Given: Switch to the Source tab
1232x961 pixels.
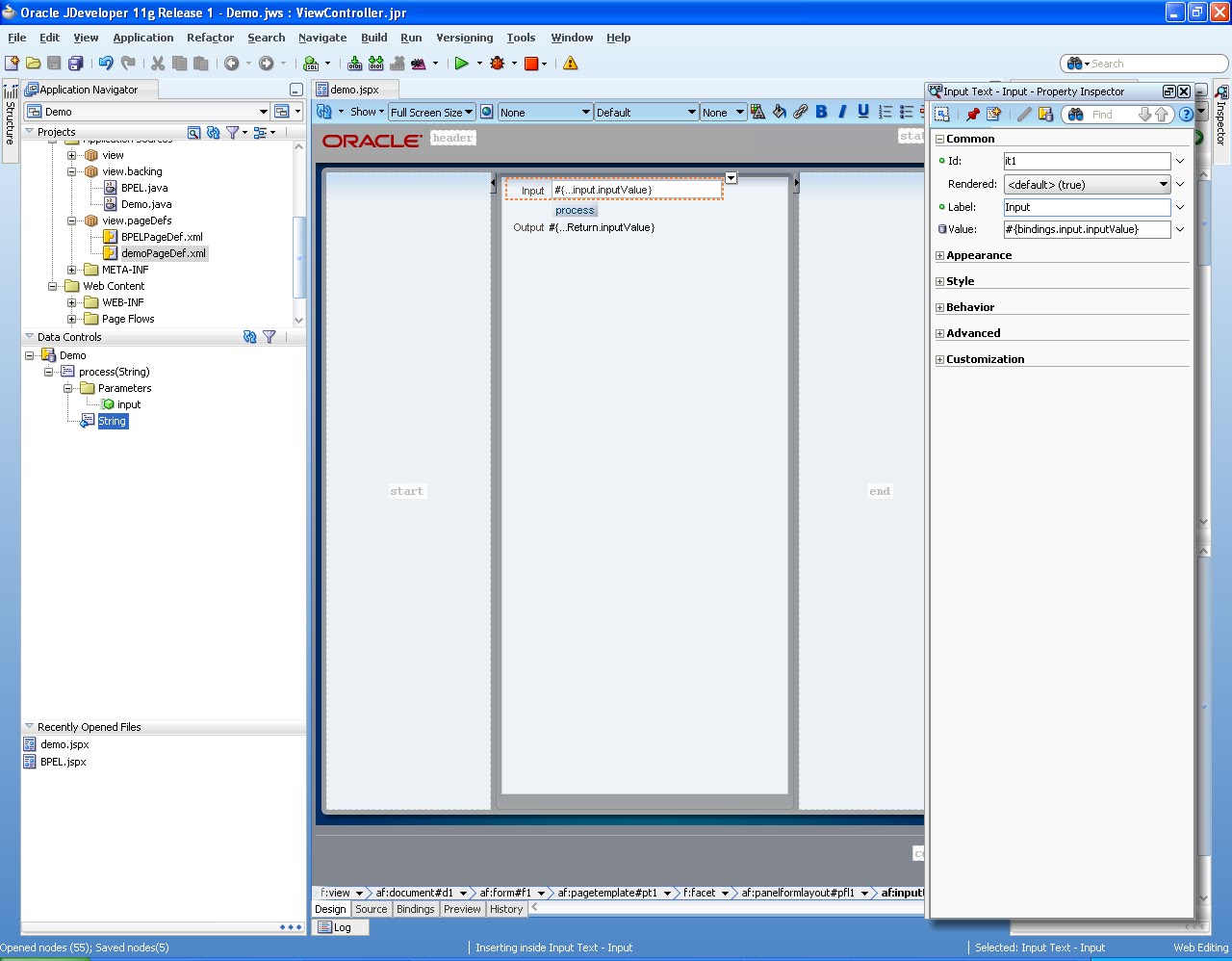Looking at the screenshot, I should [371, 909].
